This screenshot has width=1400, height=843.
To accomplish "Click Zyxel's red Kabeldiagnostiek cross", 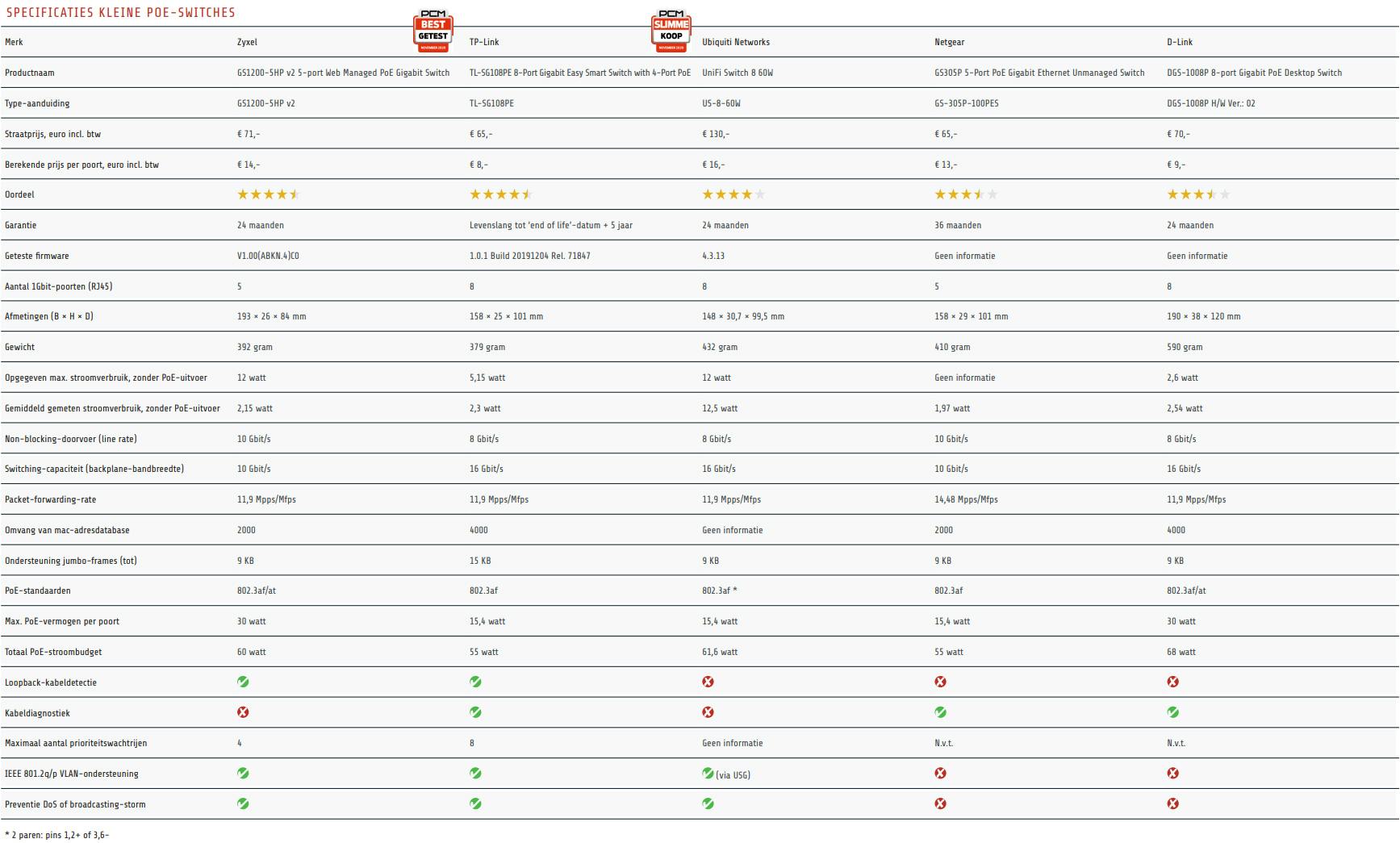I will (243, 713).
